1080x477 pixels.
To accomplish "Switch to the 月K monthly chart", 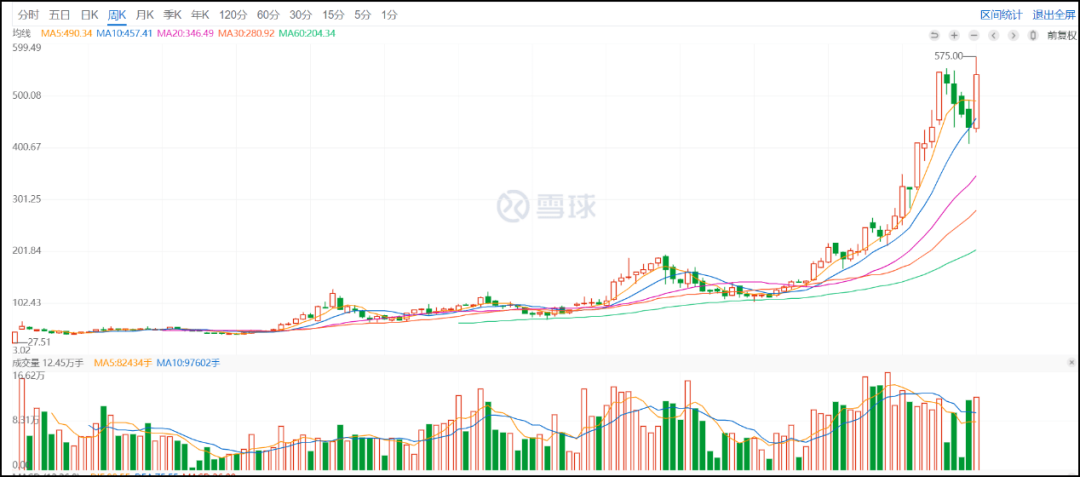I will coord(145,15).
